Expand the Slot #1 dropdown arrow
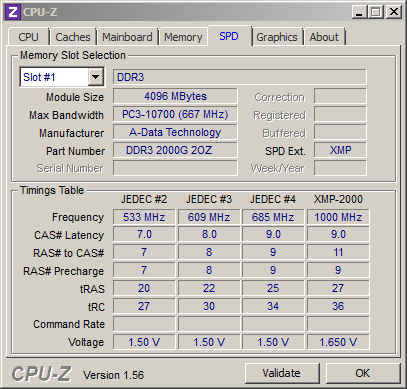407x389 pixels. tap(96, 77)
